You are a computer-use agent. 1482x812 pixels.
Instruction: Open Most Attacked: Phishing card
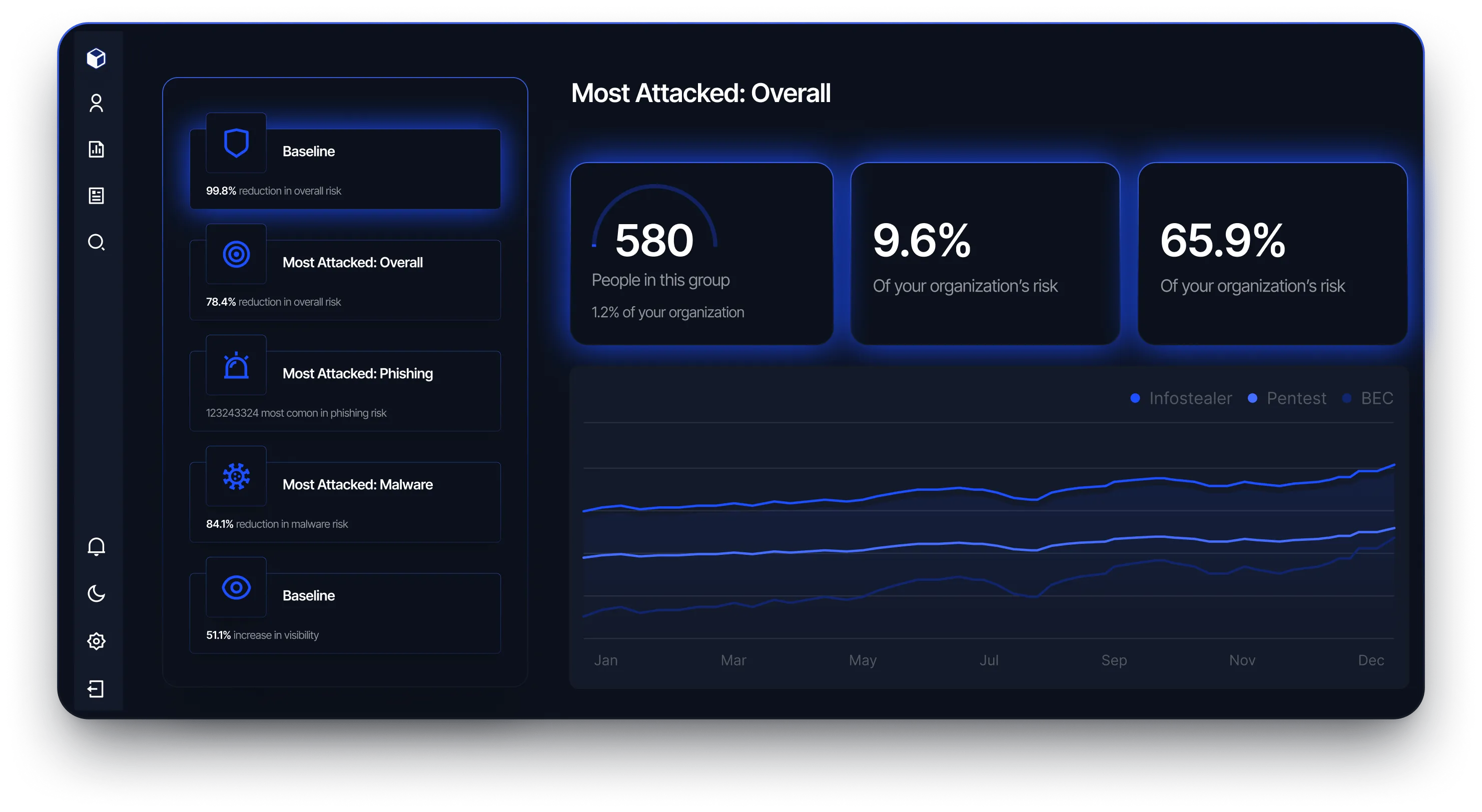(345, 390)
